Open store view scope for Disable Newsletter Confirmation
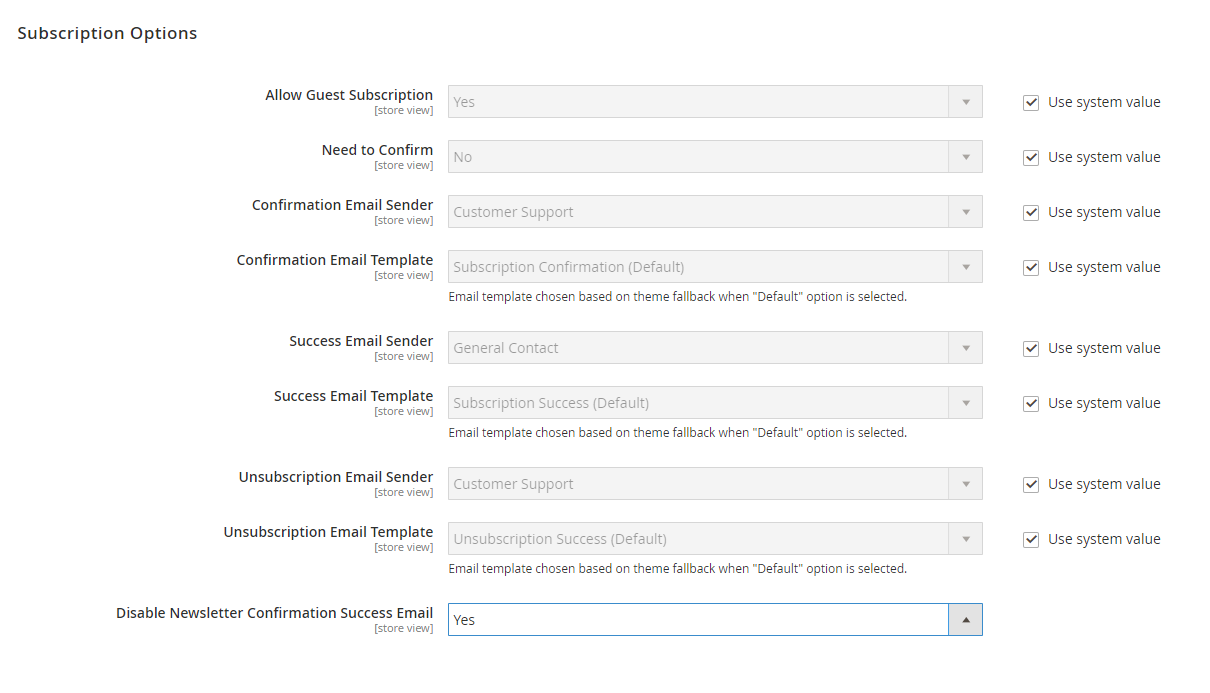This screenshot has height=693, width=1210. (404, 628)
